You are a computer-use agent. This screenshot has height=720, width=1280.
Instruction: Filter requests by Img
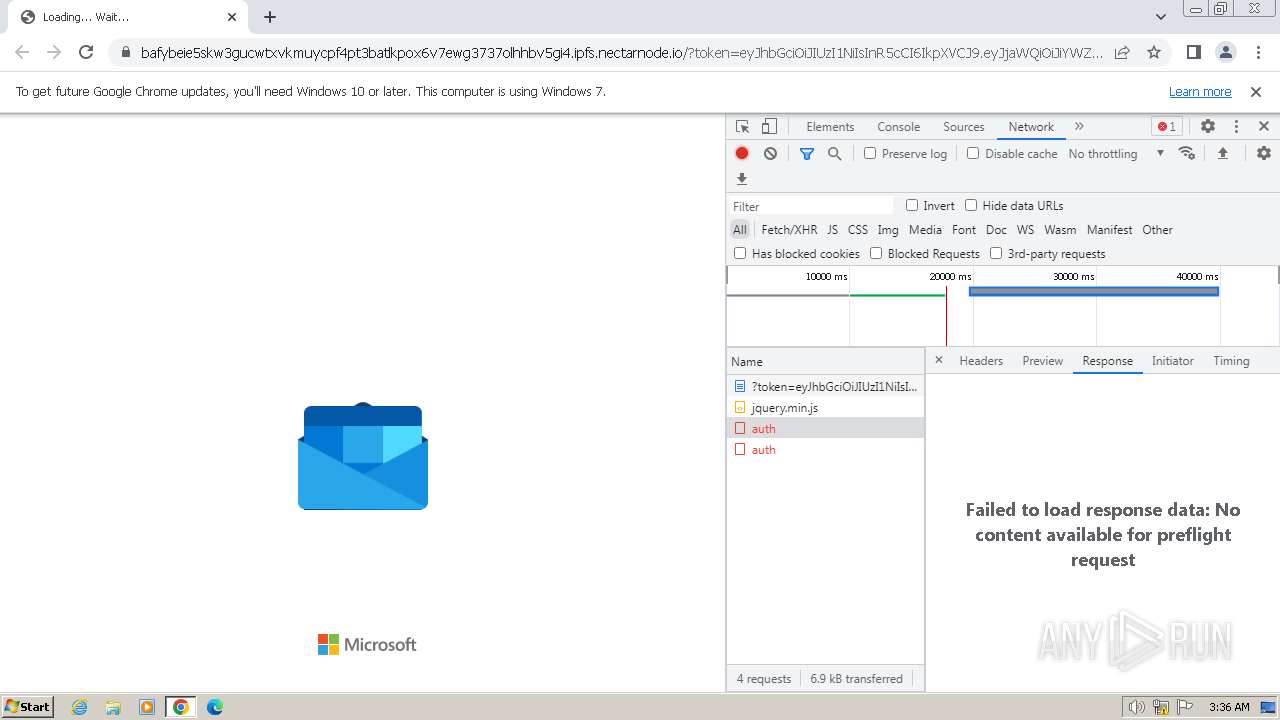coord(888,229)
